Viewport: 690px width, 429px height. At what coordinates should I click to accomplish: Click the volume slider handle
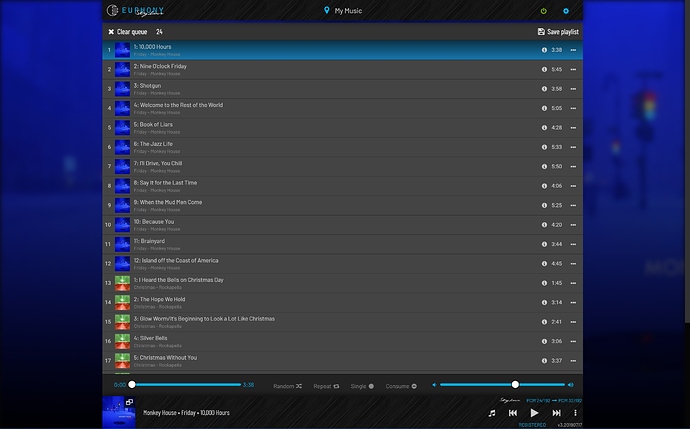[x=515, y=385]
